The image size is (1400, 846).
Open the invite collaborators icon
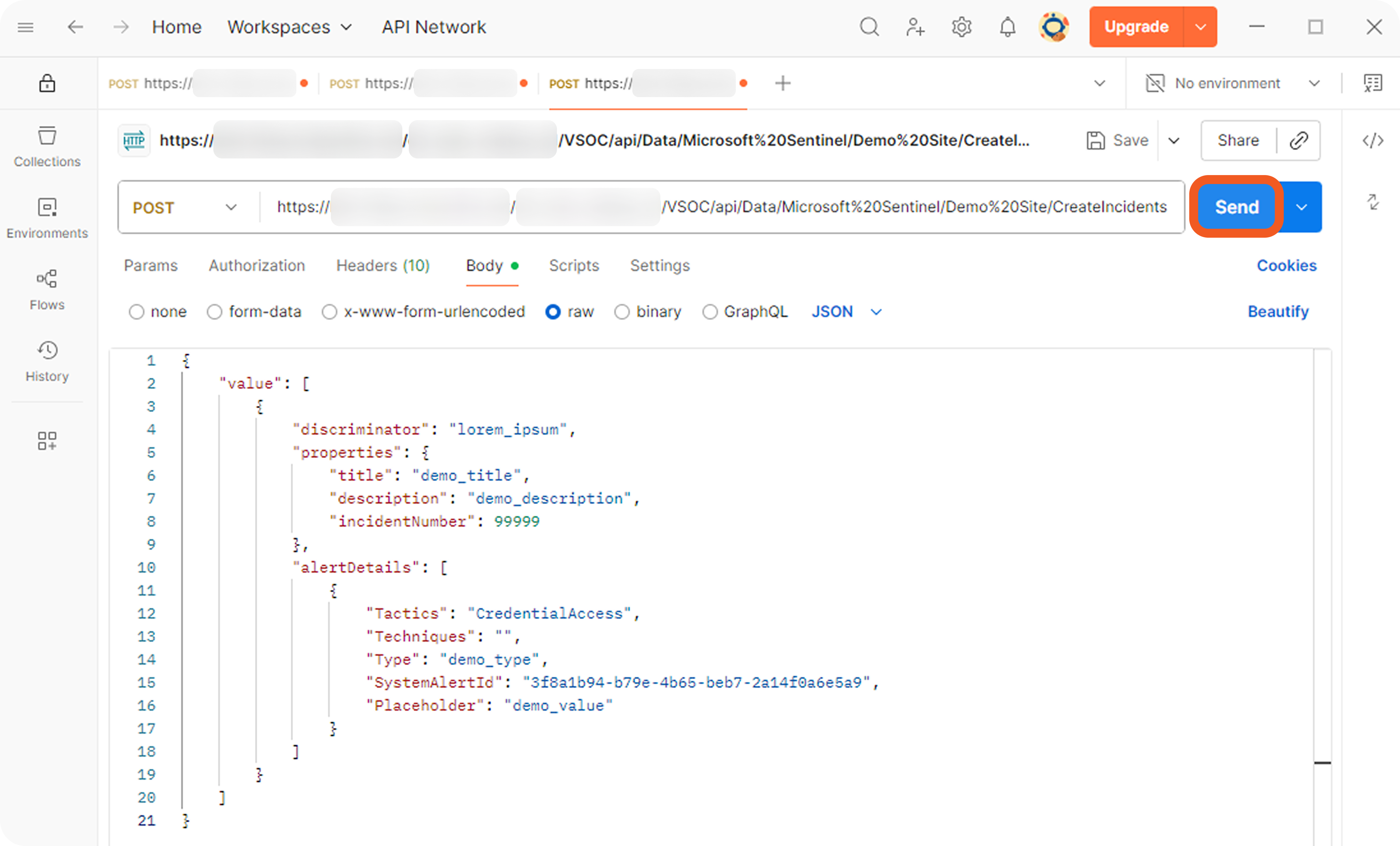point(915,27)
